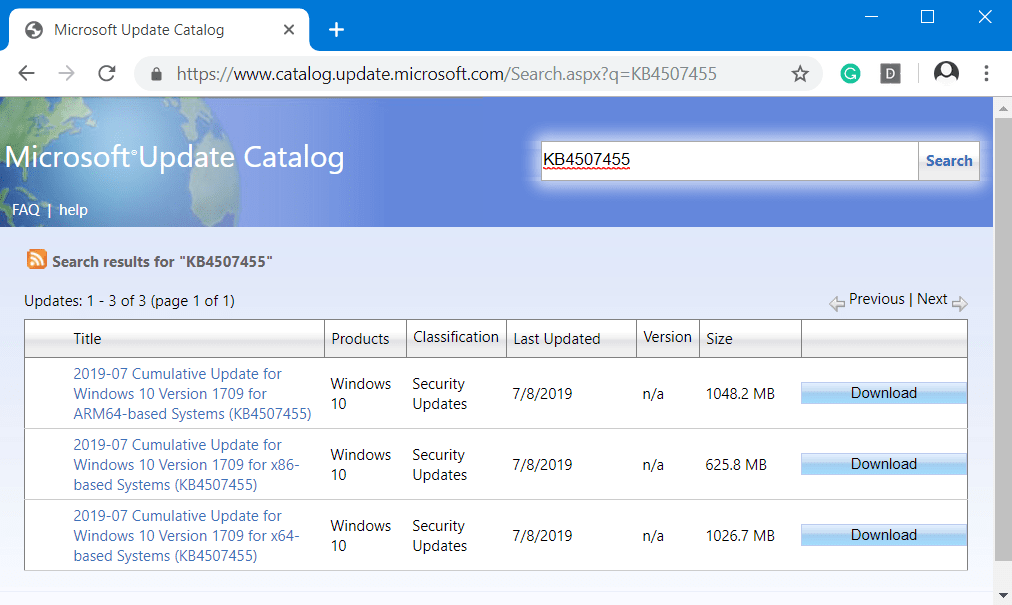
Task: Click the 7/8/2019 date in ARM64 row
Action: pos(542,393)
